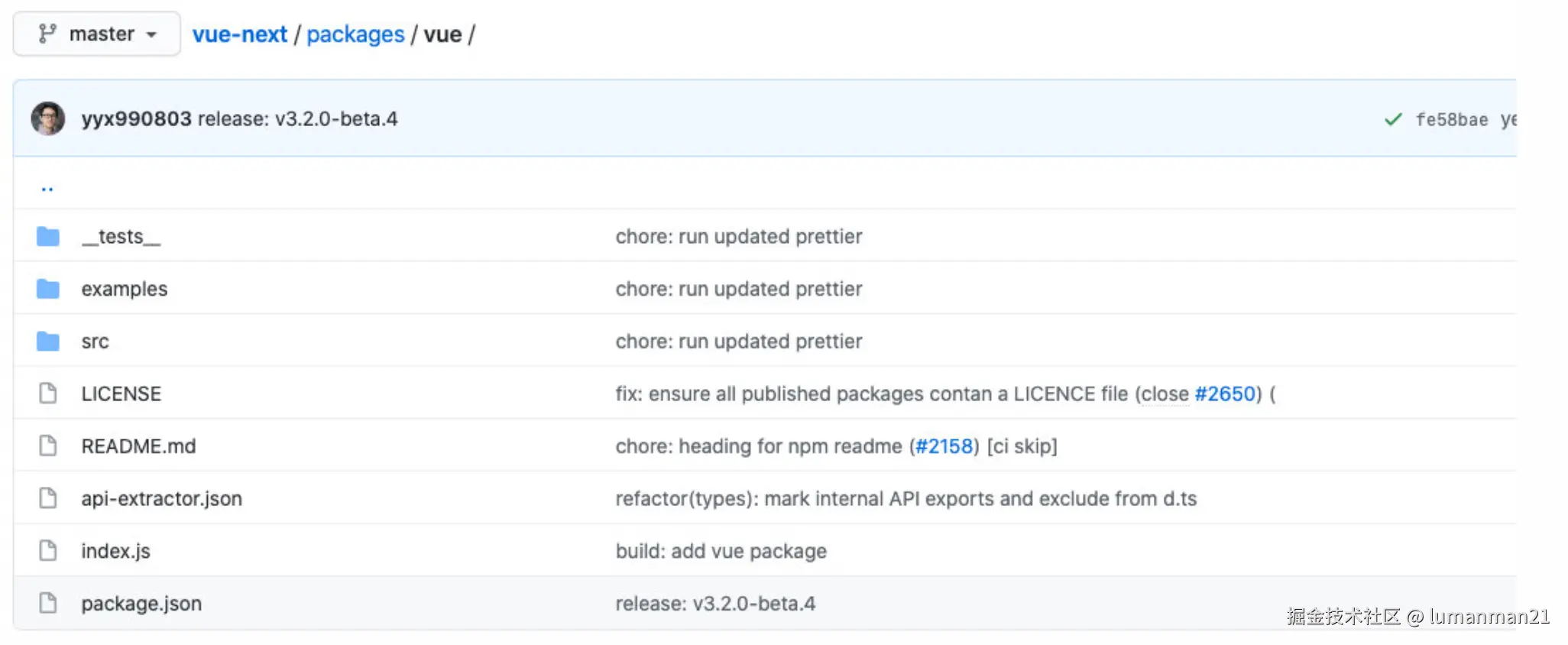
Task: Click the examples folder icon
Action: point(48,289)
